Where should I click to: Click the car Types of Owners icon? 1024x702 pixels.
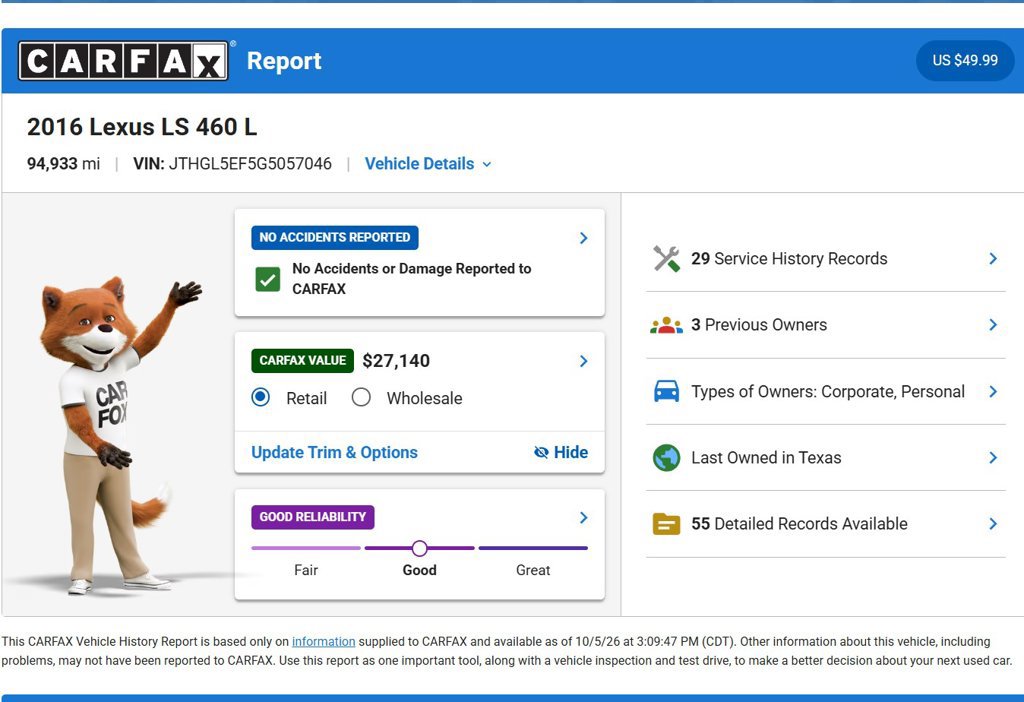[666, 391]
